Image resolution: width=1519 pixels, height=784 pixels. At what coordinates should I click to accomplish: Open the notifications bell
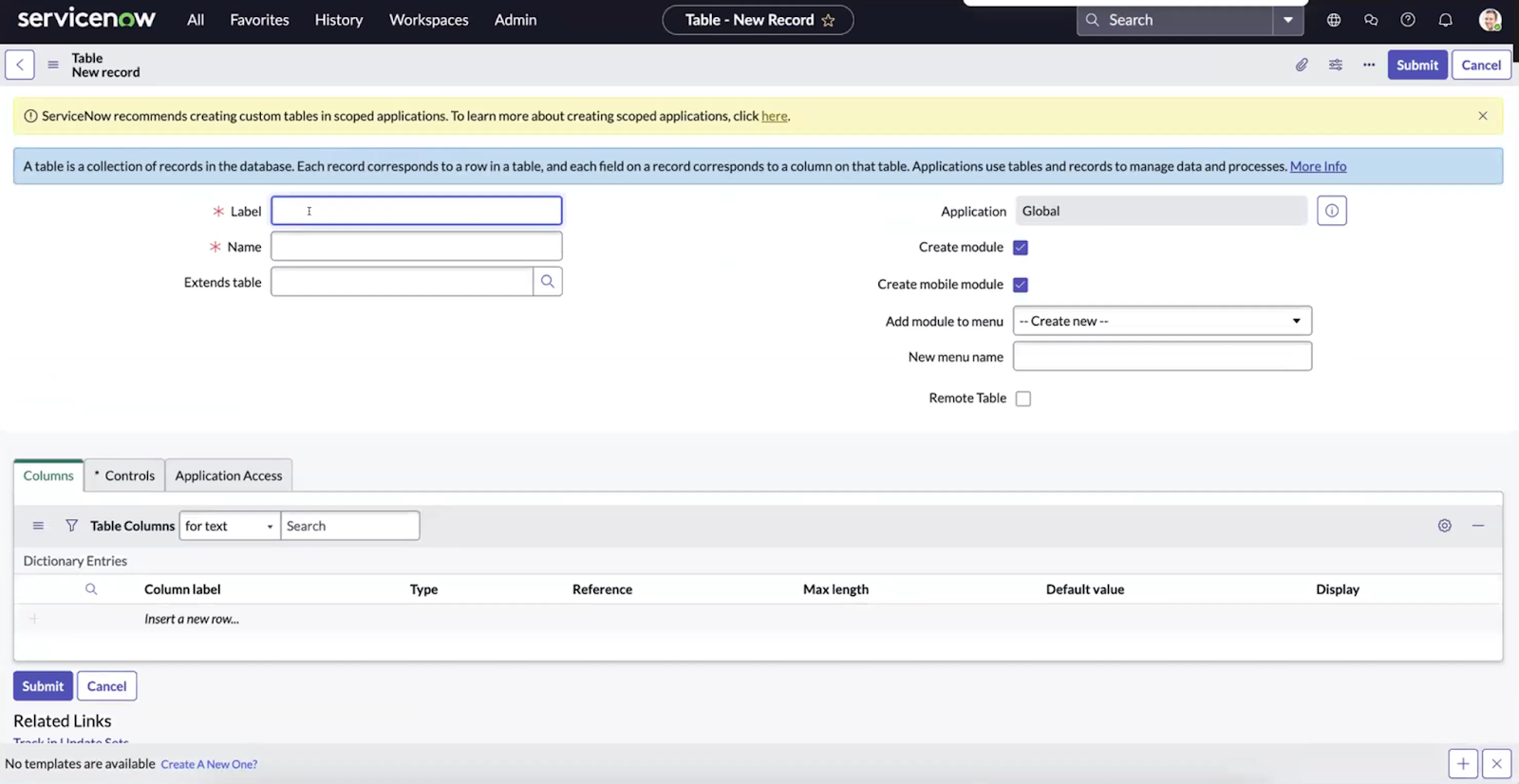tap(1445, 20)
